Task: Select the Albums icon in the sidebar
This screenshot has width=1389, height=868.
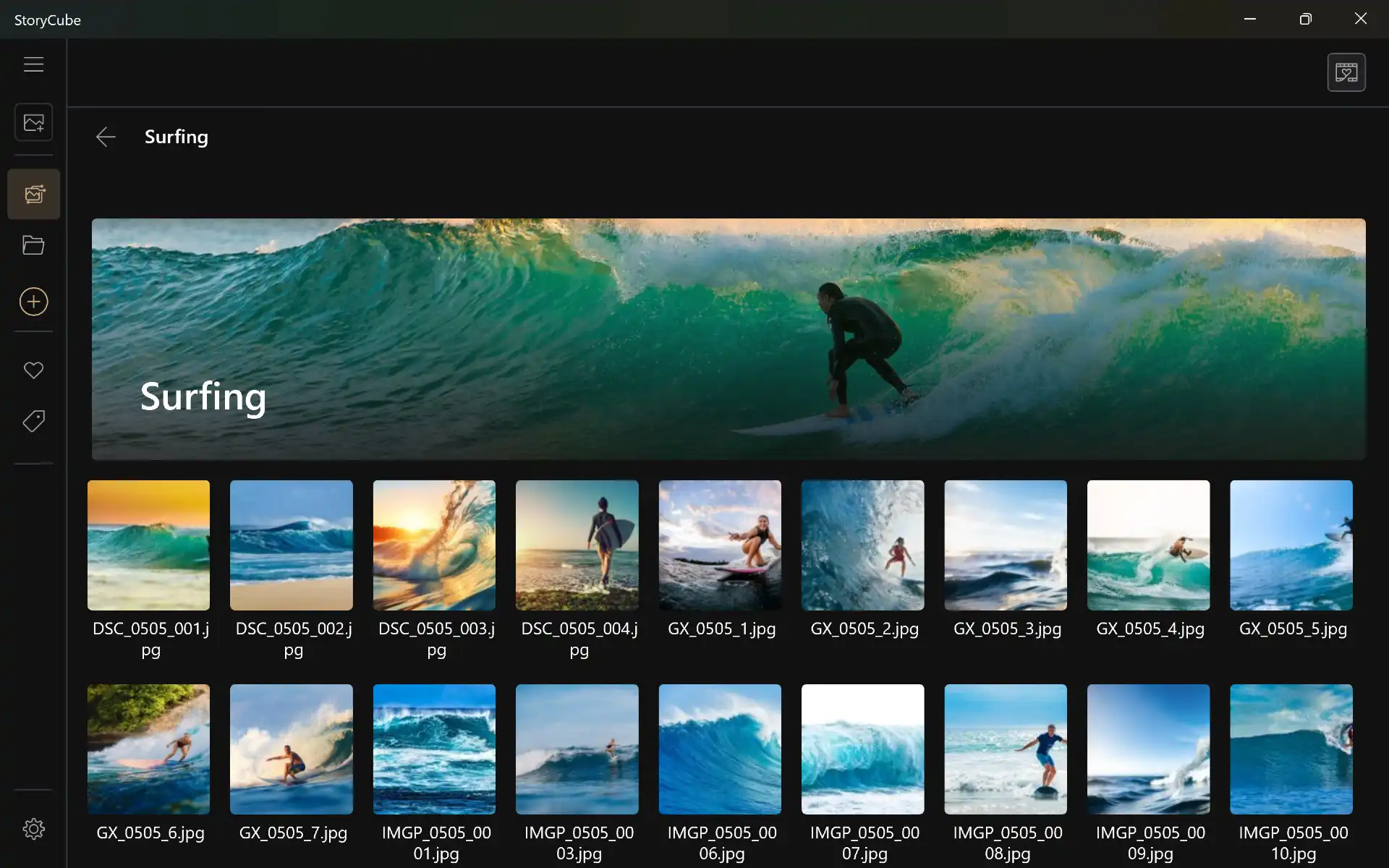Action: 33,193
